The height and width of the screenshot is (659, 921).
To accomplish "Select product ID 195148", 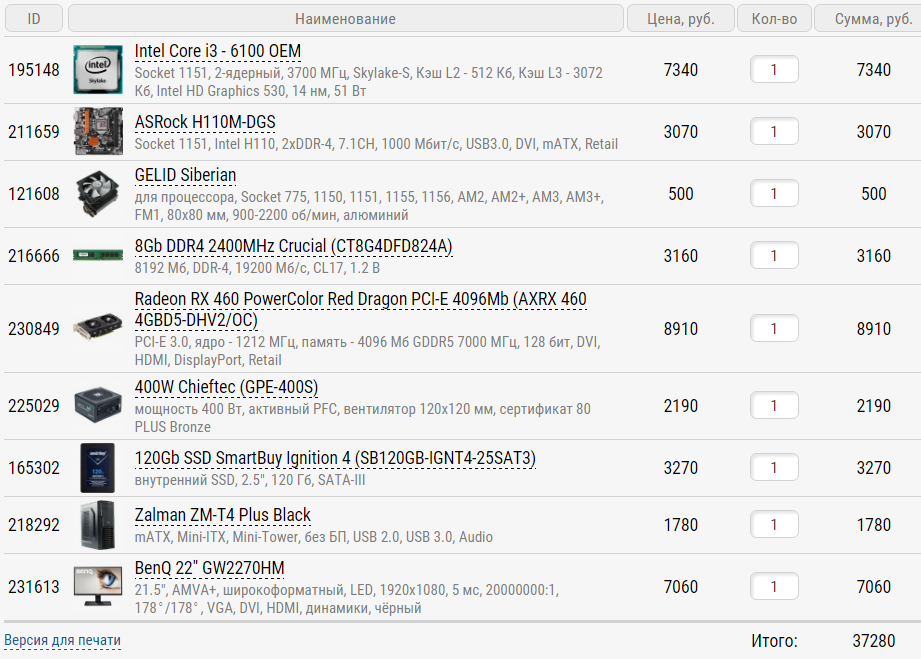I will [x=34, y=70].
